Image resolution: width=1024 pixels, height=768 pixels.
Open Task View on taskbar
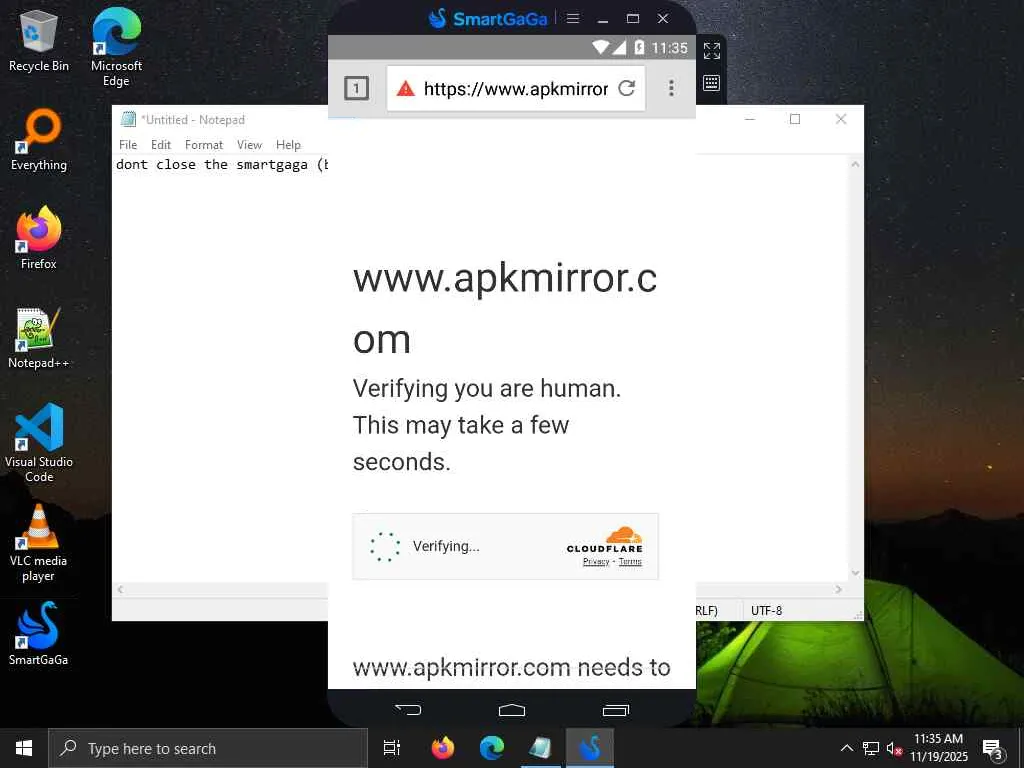tap(392, 748)
